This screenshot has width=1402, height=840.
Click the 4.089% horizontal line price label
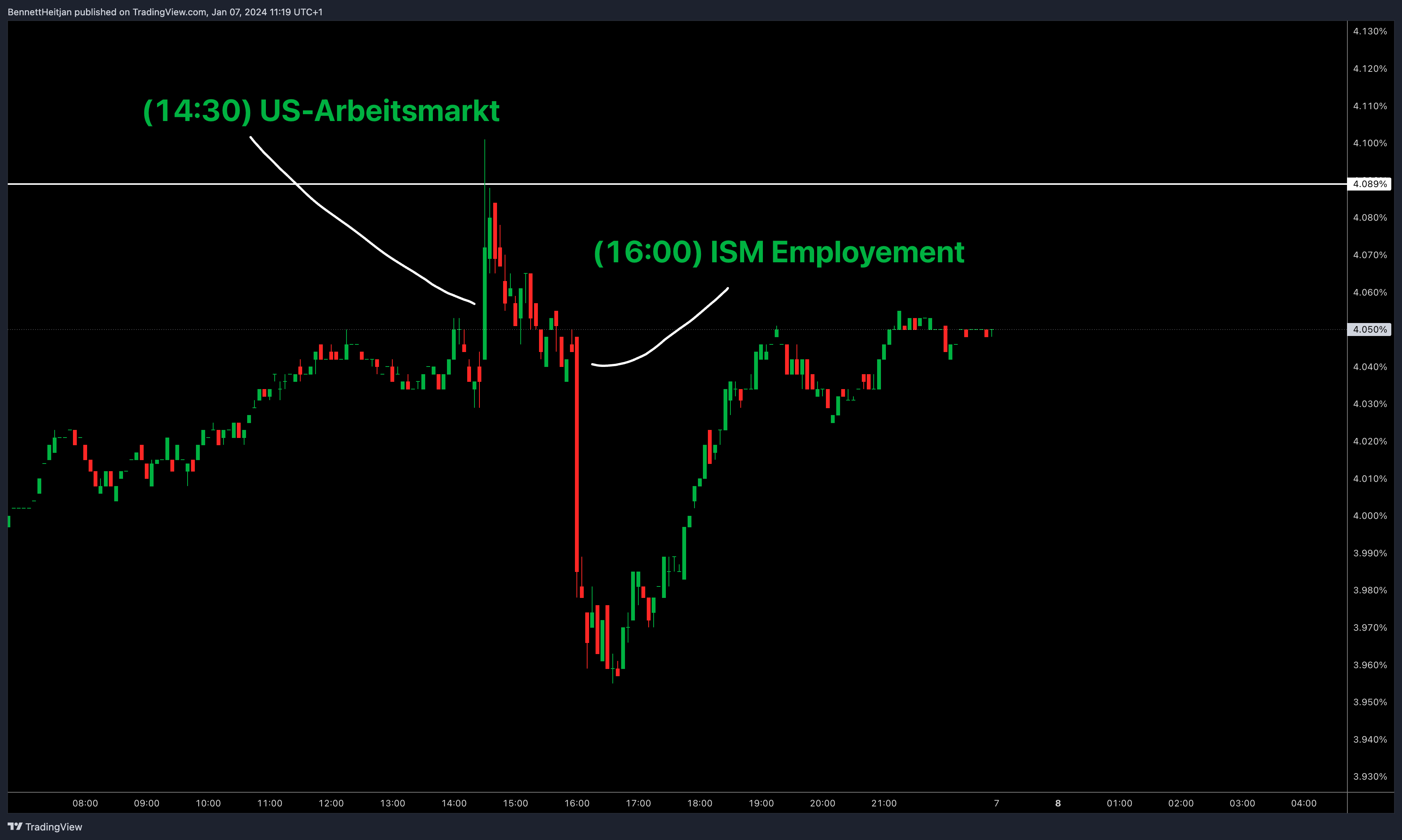(1369, 184)
